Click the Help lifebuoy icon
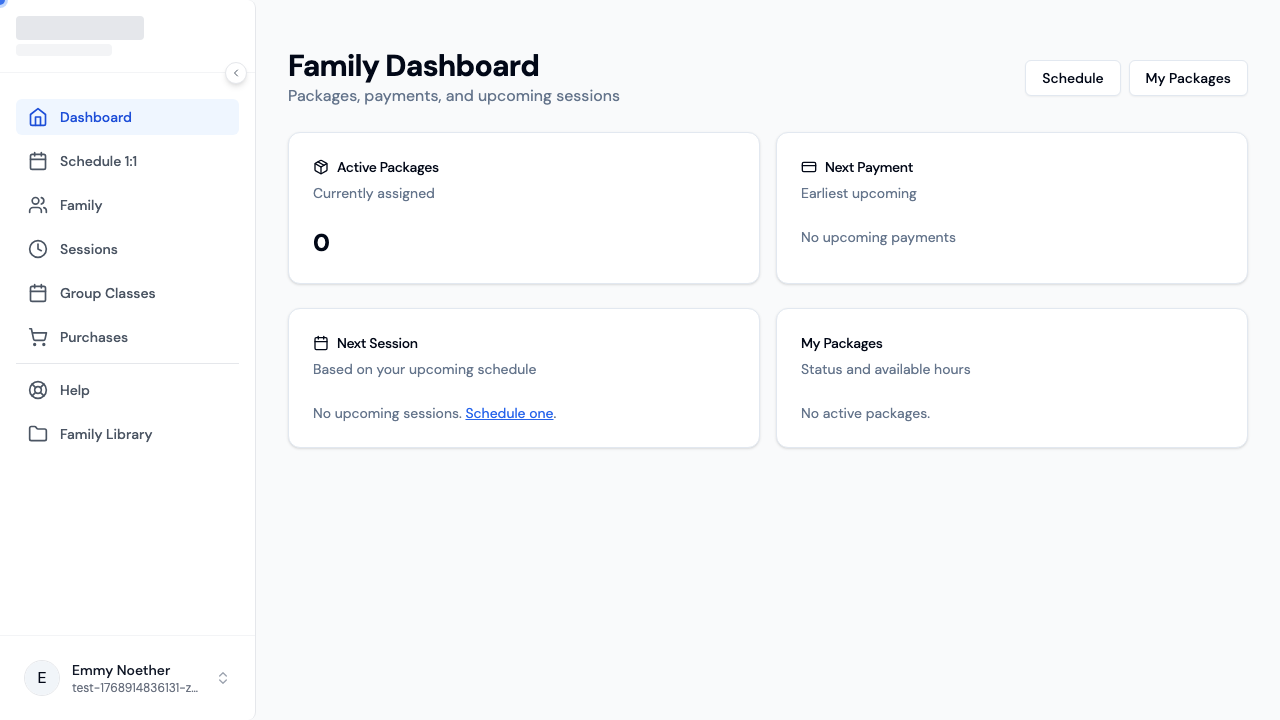The height and width of the screenshot is (720, 1280). tap(38, 390)
